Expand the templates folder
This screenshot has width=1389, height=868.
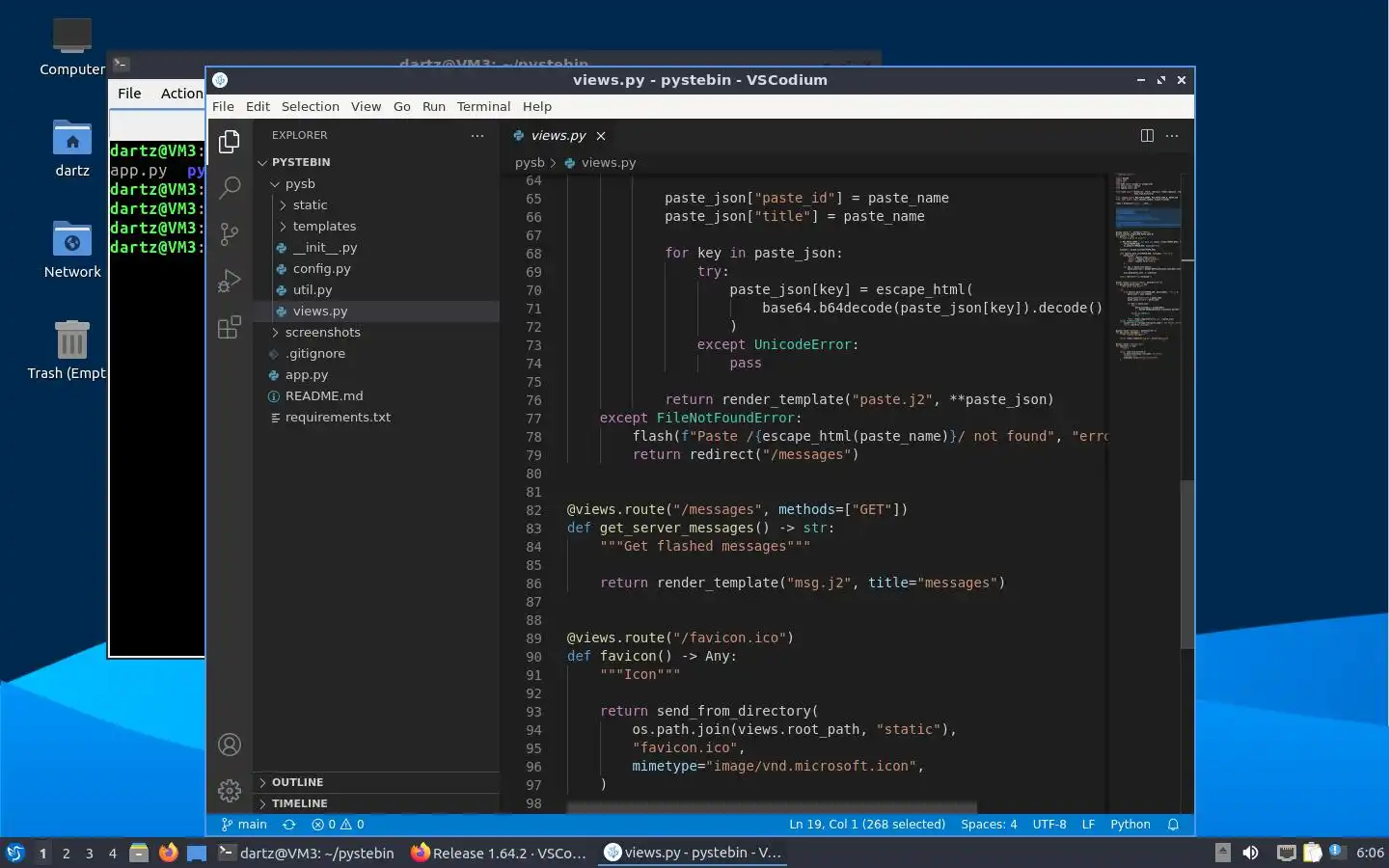376,226
